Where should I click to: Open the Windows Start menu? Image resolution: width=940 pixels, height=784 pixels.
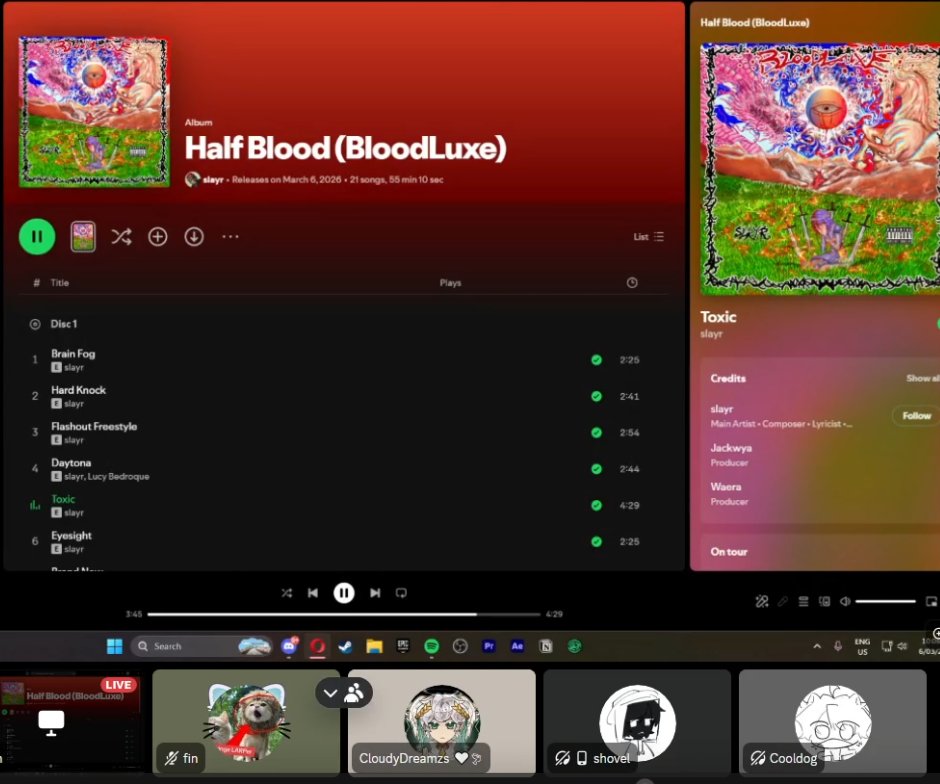coord(115,646)
